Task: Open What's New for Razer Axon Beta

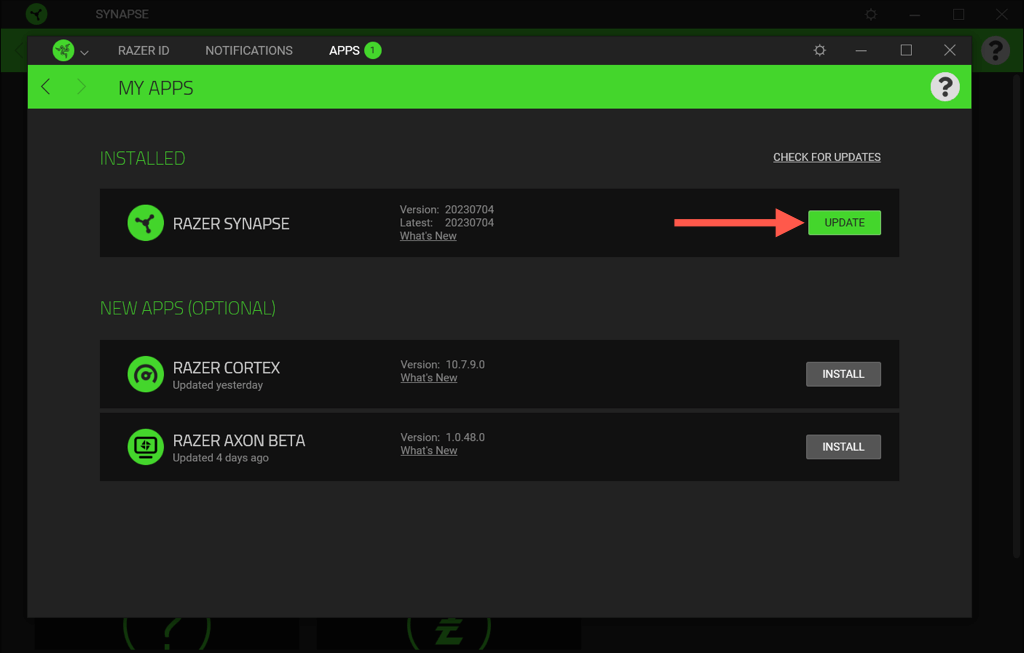Action: pos(429,451)
